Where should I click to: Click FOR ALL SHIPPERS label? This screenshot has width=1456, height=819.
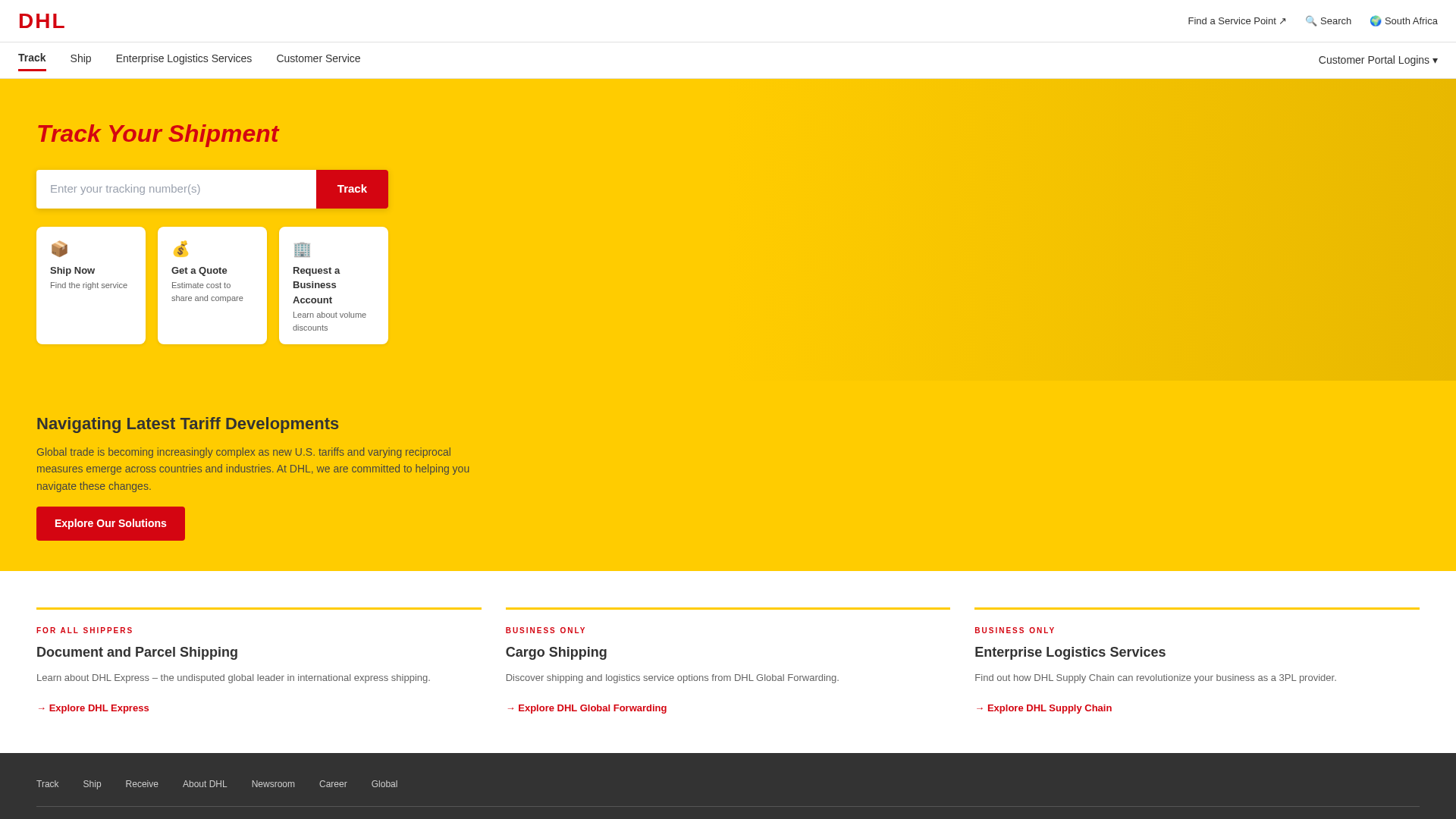(85, 631)
